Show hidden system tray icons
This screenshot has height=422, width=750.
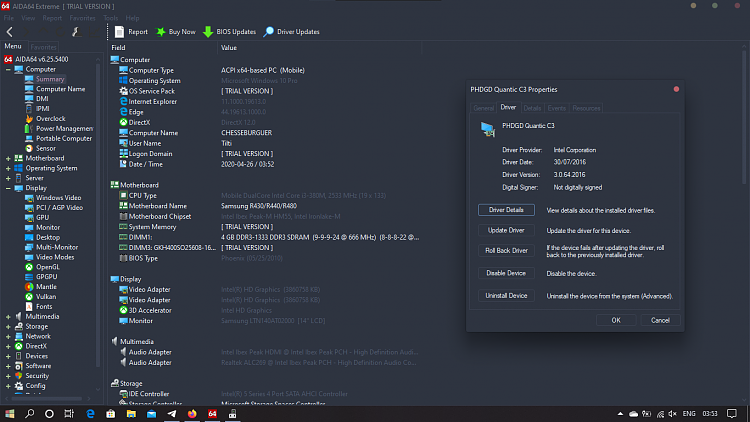(x=620, y=413)
